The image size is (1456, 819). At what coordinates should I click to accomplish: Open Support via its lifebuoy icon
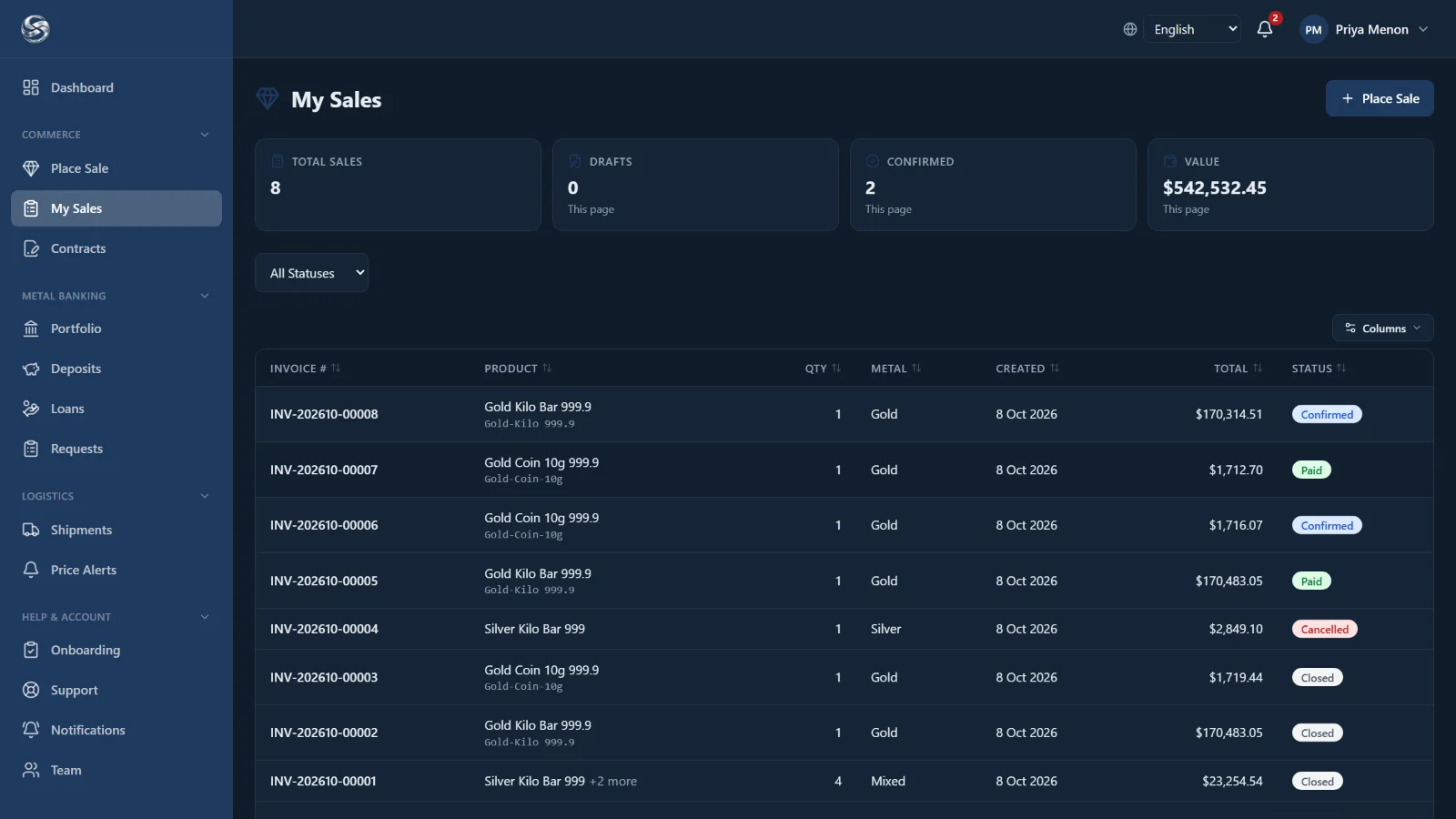point(31,690)
